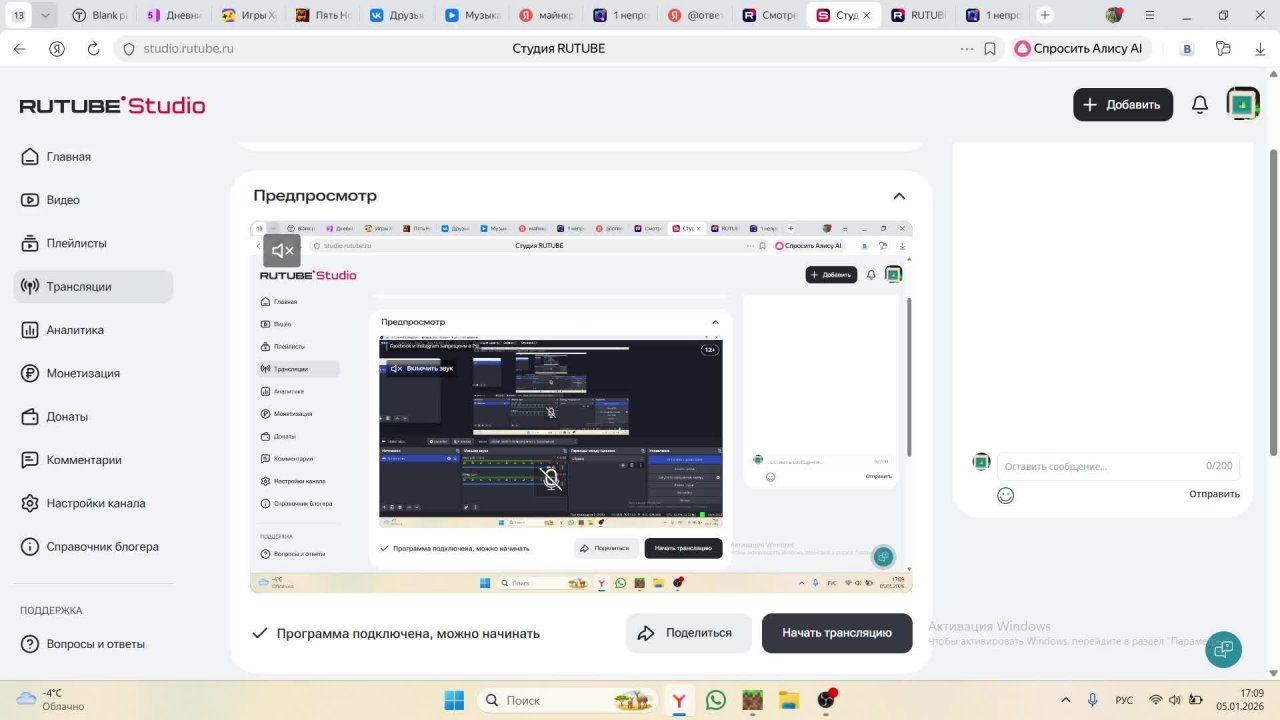This screenshot has height=720, width=1280.
Task: Click the Windows taskbar search box
Action: 567,700
